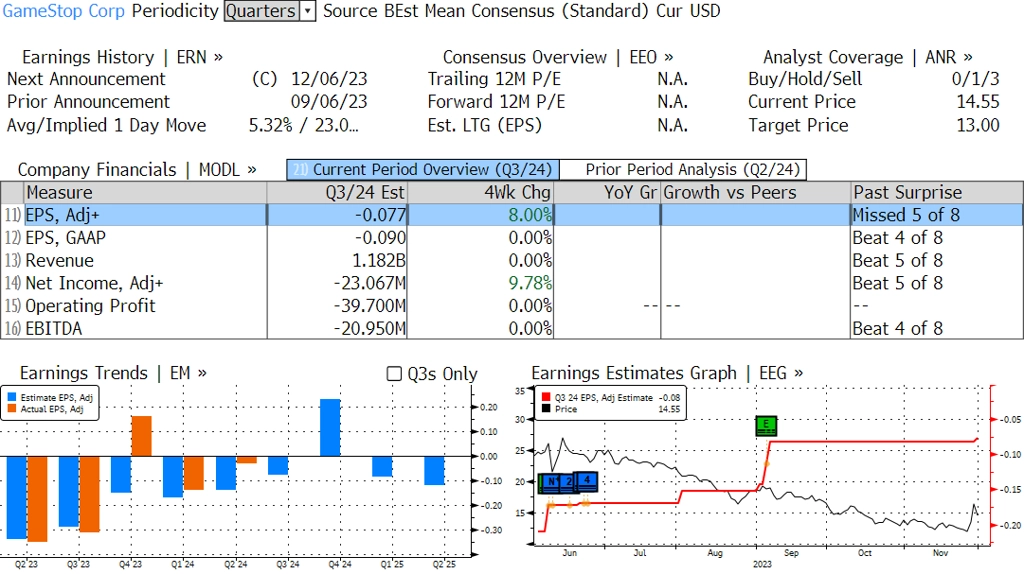
Task: Click the -20.950M EBITDA estimate
Action: pyautogui.click(x=370, y=328)
